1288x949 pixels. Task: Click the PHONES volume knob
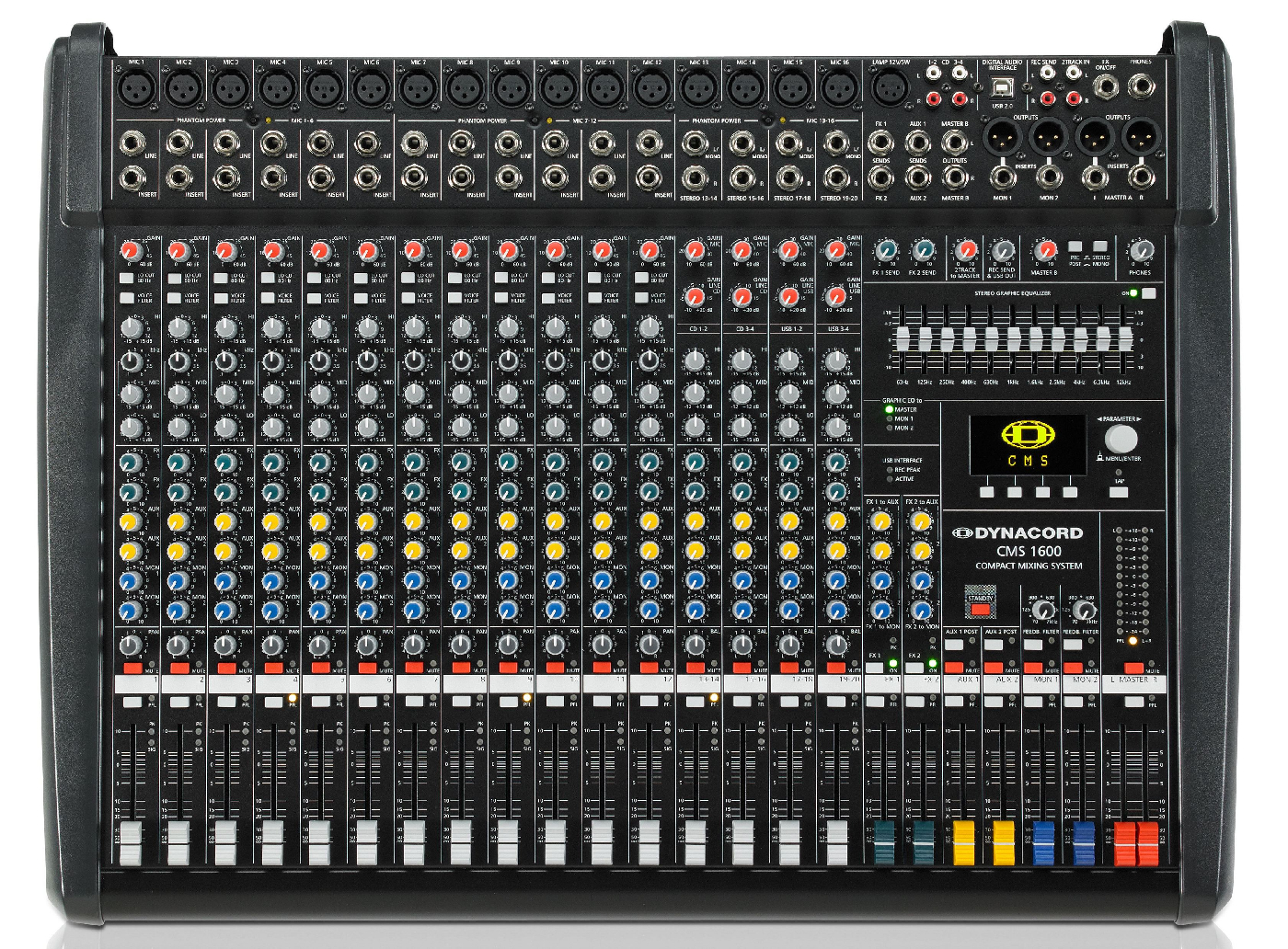(x=1141, y=250)
